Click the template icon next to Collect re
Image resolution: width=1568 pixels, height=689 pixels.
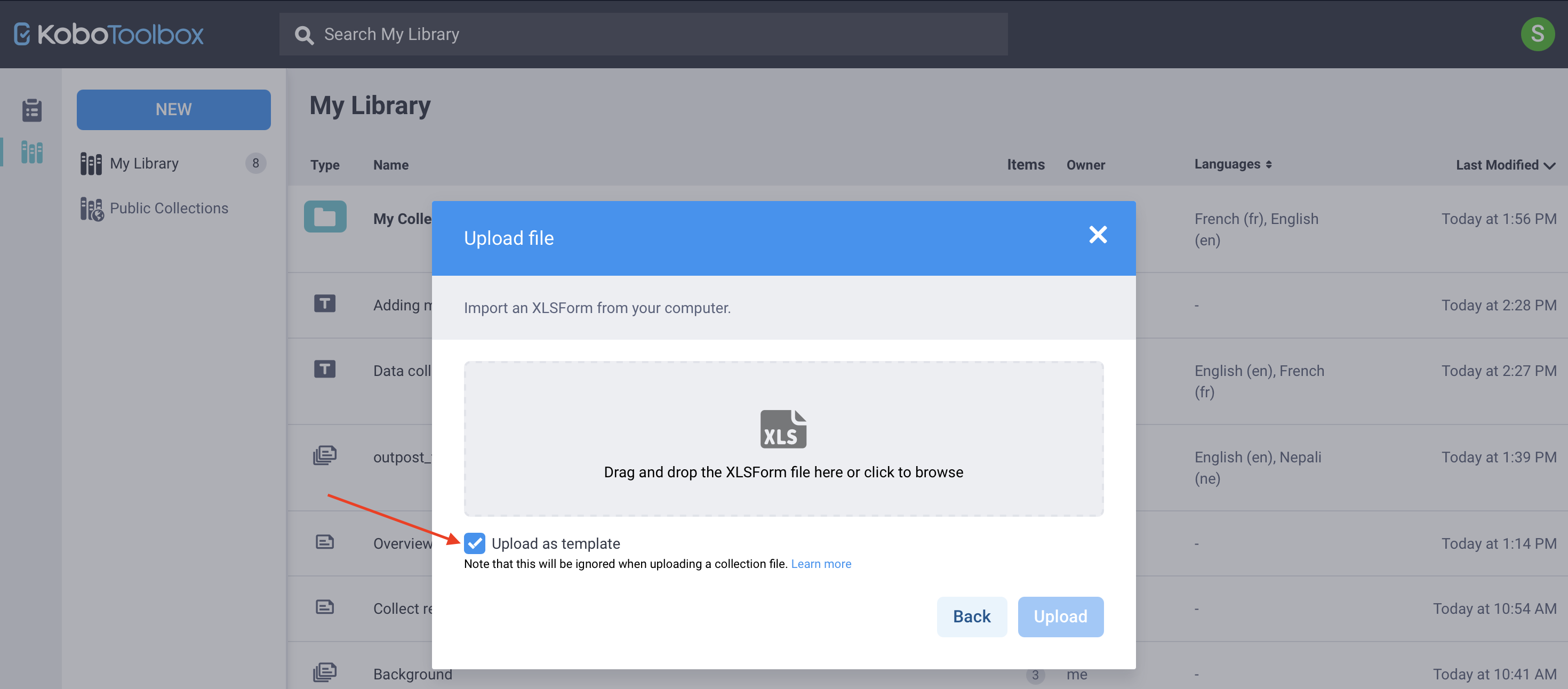324,607
